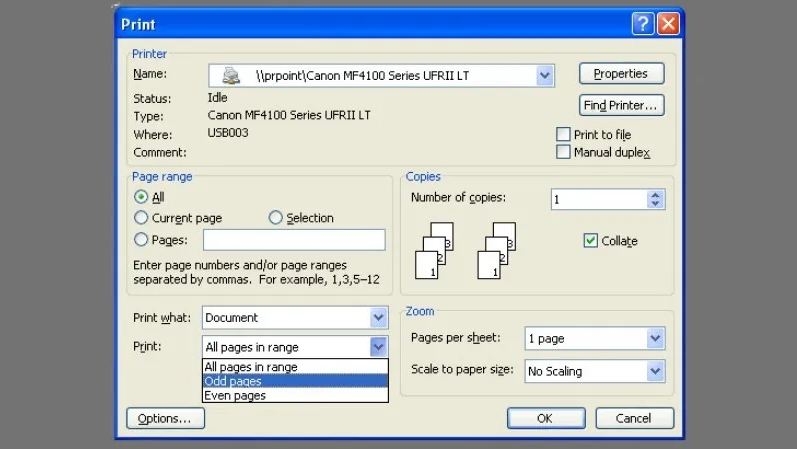Select the Selection radio button
Viewport: 797px width, 449px height.
tap(275, 218)
